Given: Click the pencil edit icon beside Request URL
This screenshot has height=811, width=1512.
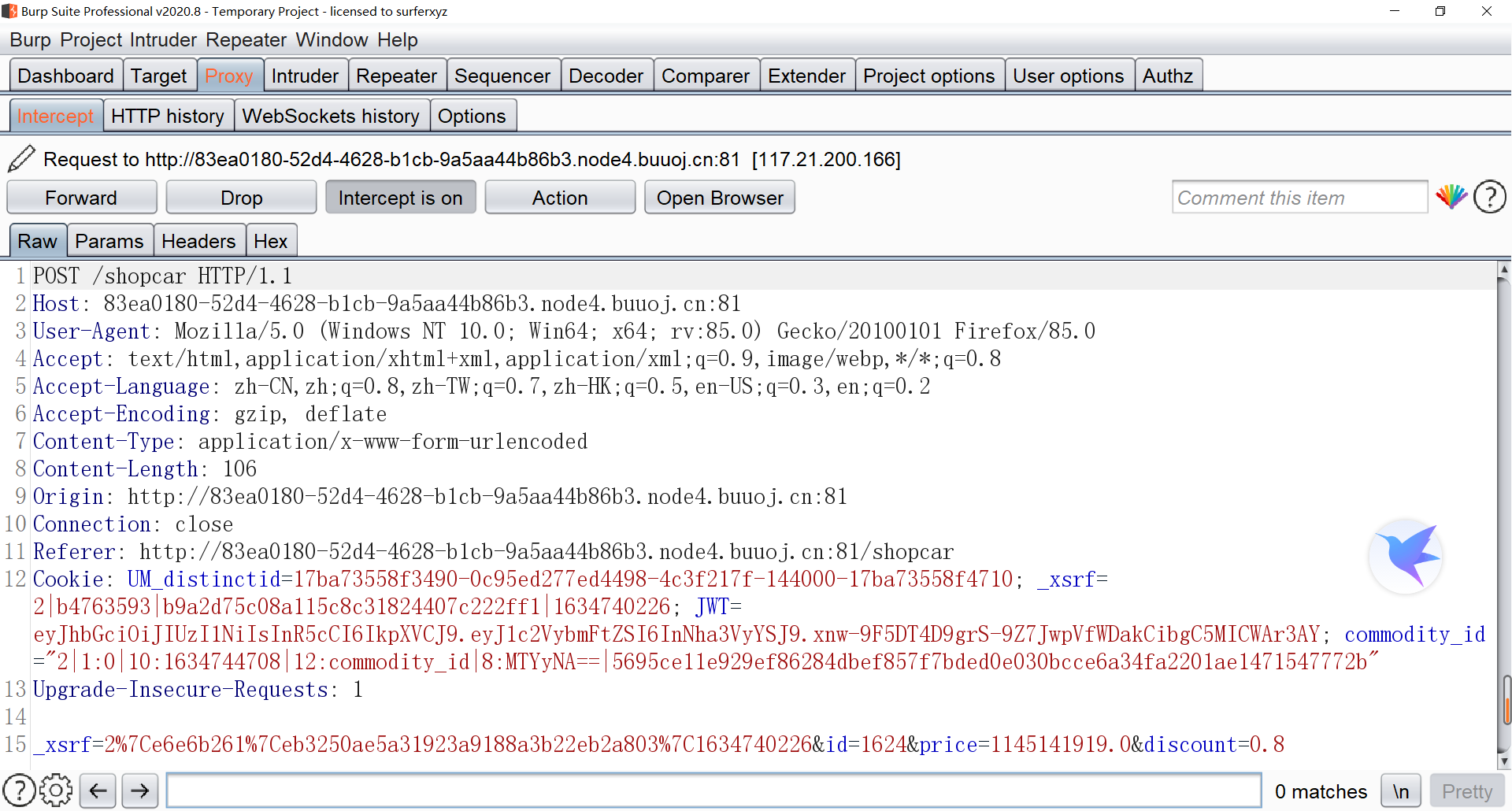Looking at the screenshot, I should (21, 158).
